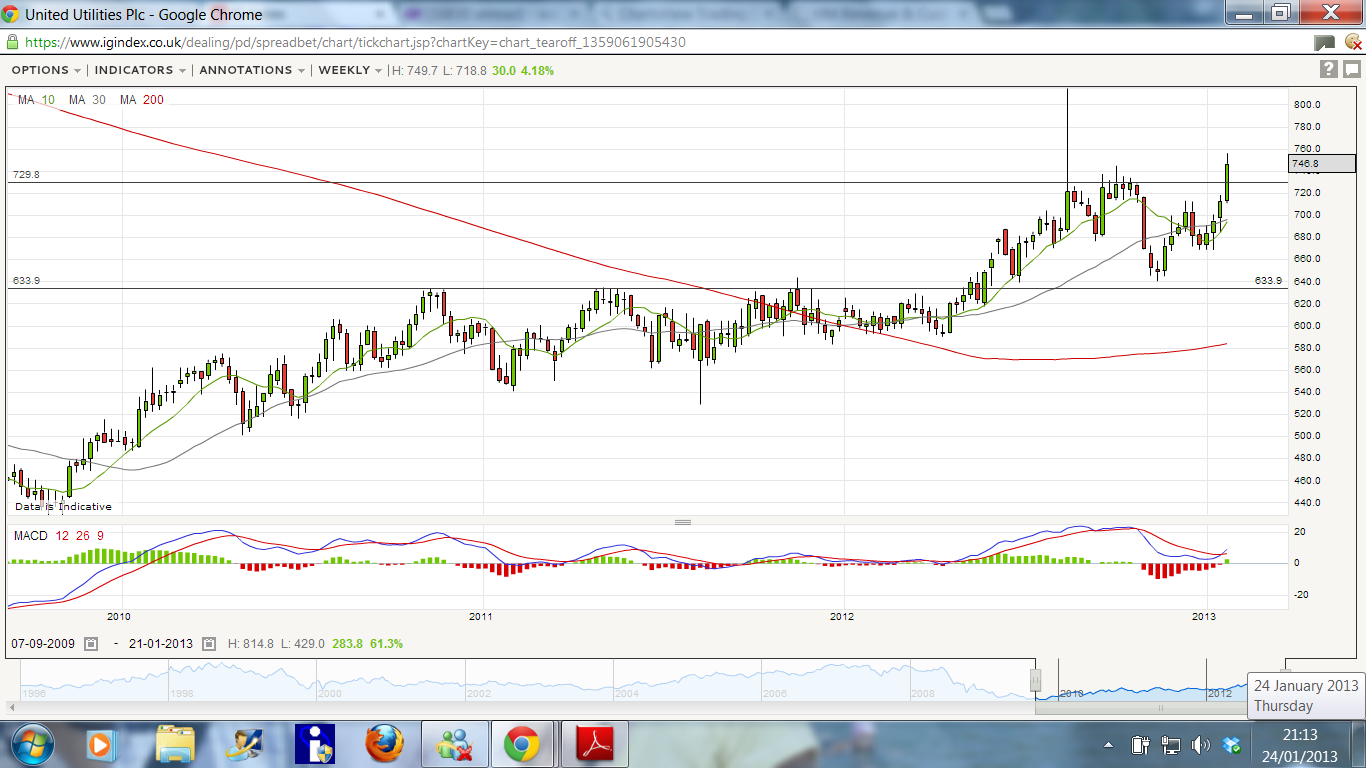Click the grey arrow icon in address bar
Viewport: 1366px width, 768px height.
tap(1324, 43)
